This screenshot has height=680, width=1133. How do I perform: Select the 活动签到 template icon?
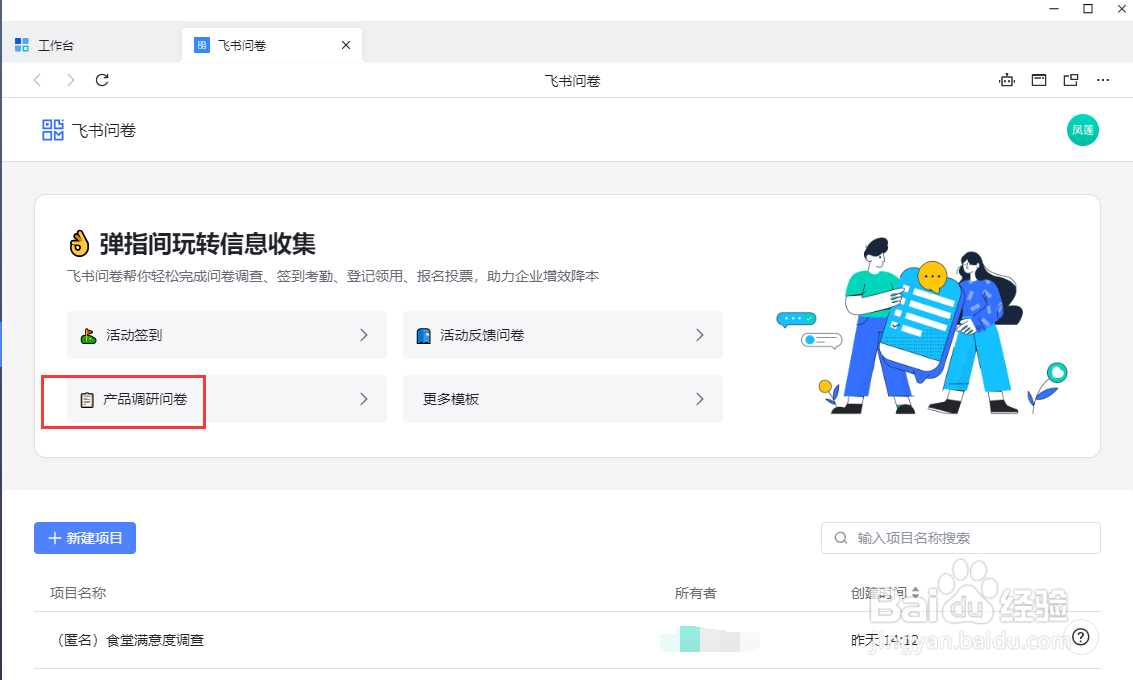[88, 335]
